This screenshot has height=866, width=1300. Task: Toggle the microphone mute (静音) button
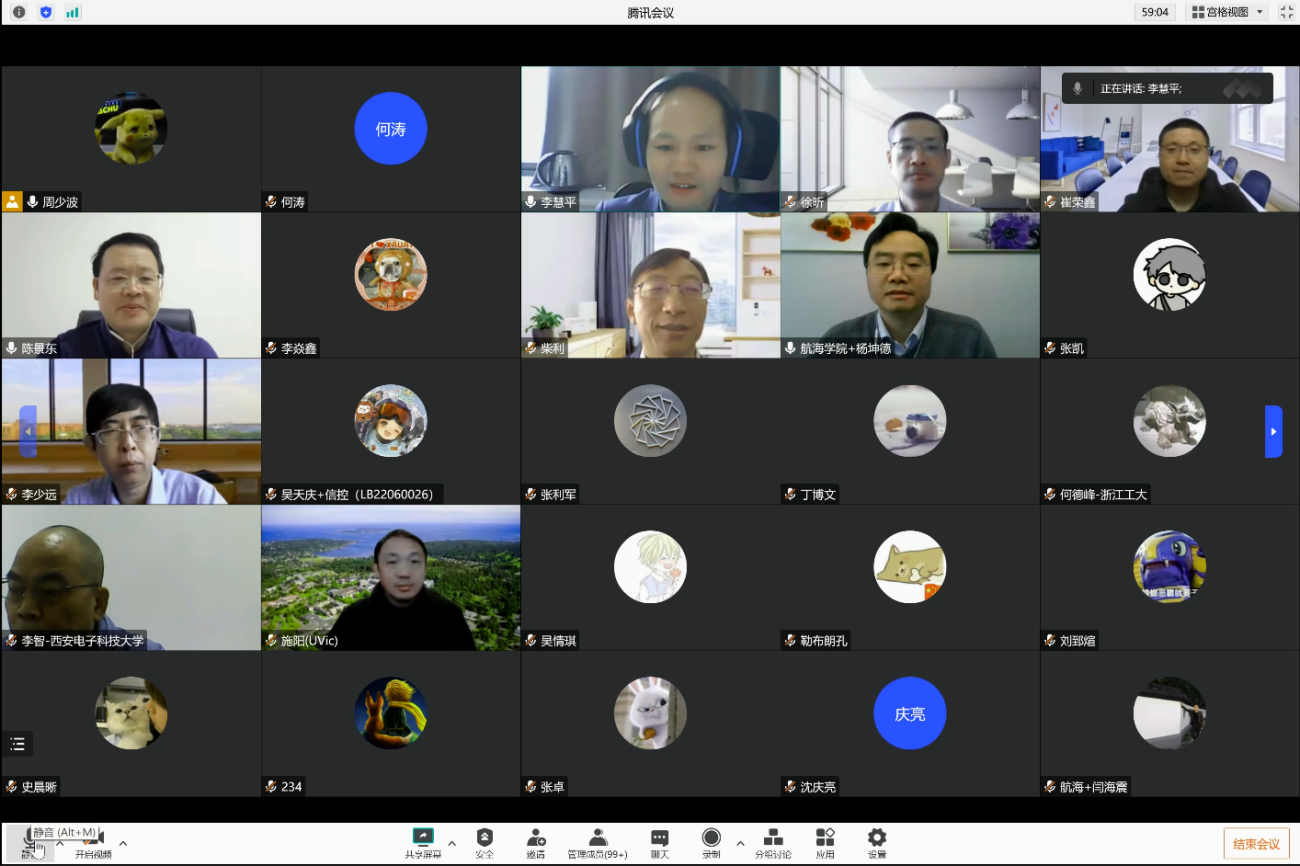tap(32, 843)
